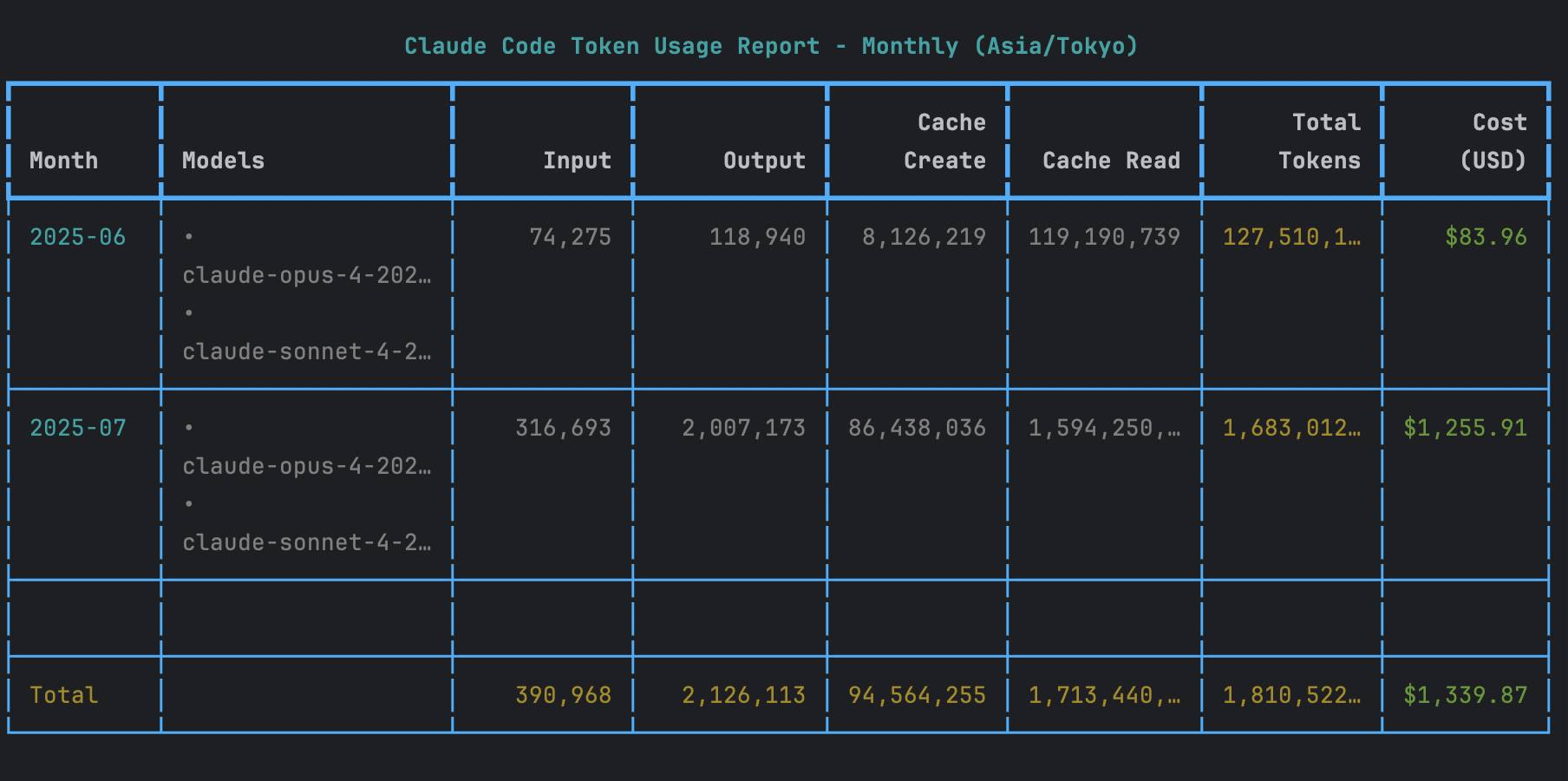This screenshot has height=781, width=1568.
Task: Click the Cost (USD) column header
Action: coord(1492,141)
